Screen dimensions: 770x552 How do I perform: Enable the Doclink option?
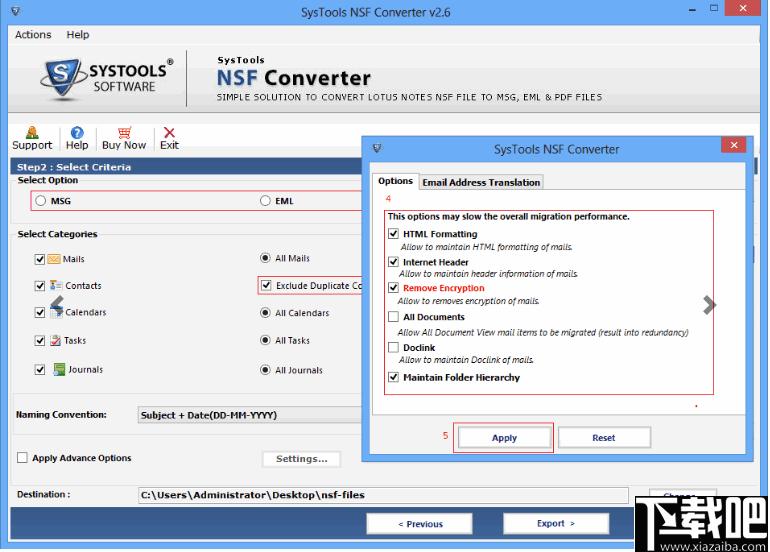(x=393, y=347)
